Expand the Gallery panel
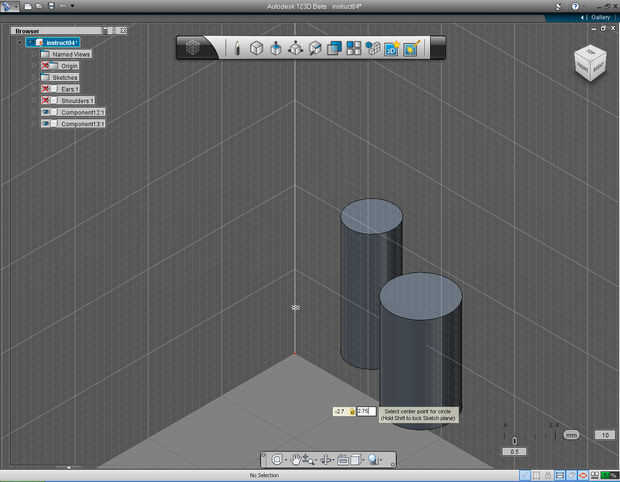The width and height of the screenshot is (620, 482). pyautogui.click(x=596, y=17)
